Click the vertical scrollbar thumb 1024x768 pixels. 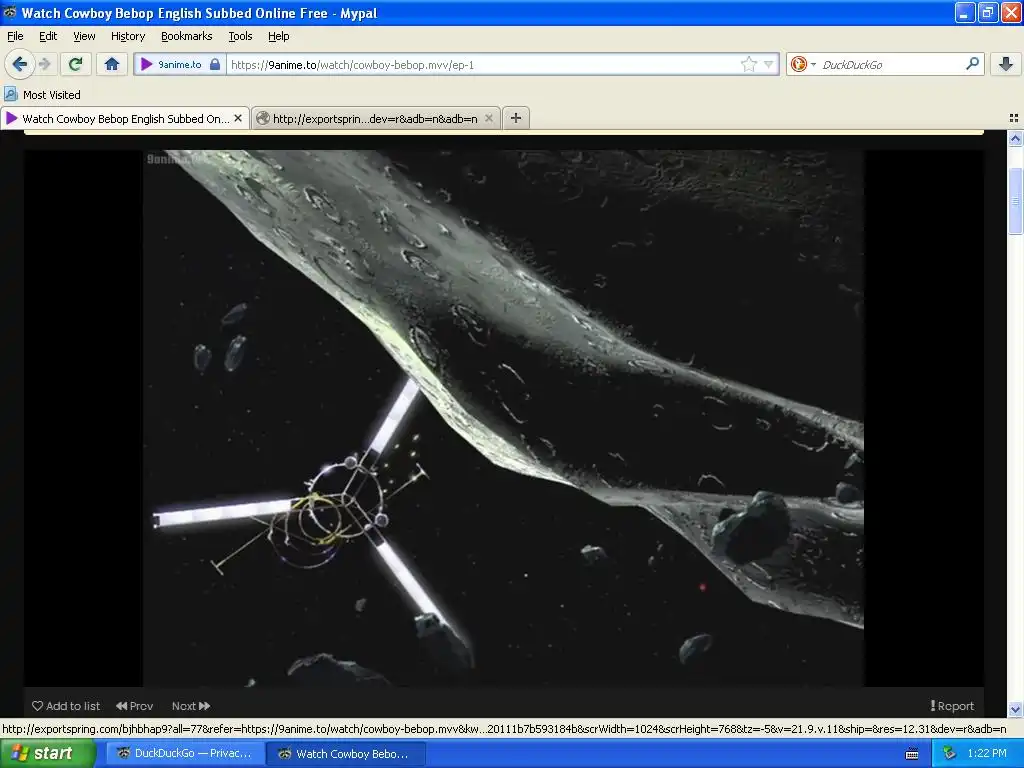pos(1016,201)
